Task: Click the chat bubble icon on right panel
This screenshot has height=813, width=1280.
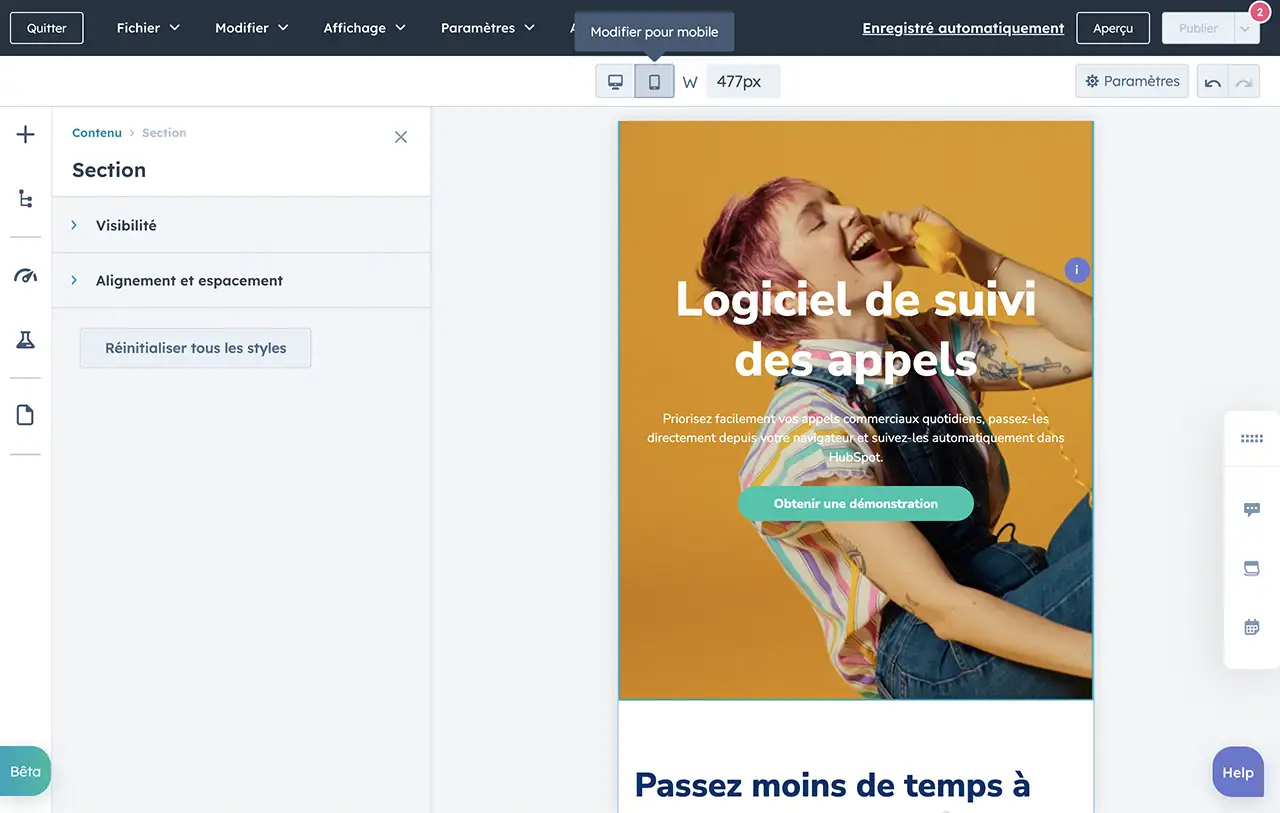Action: click(1251, 510)
